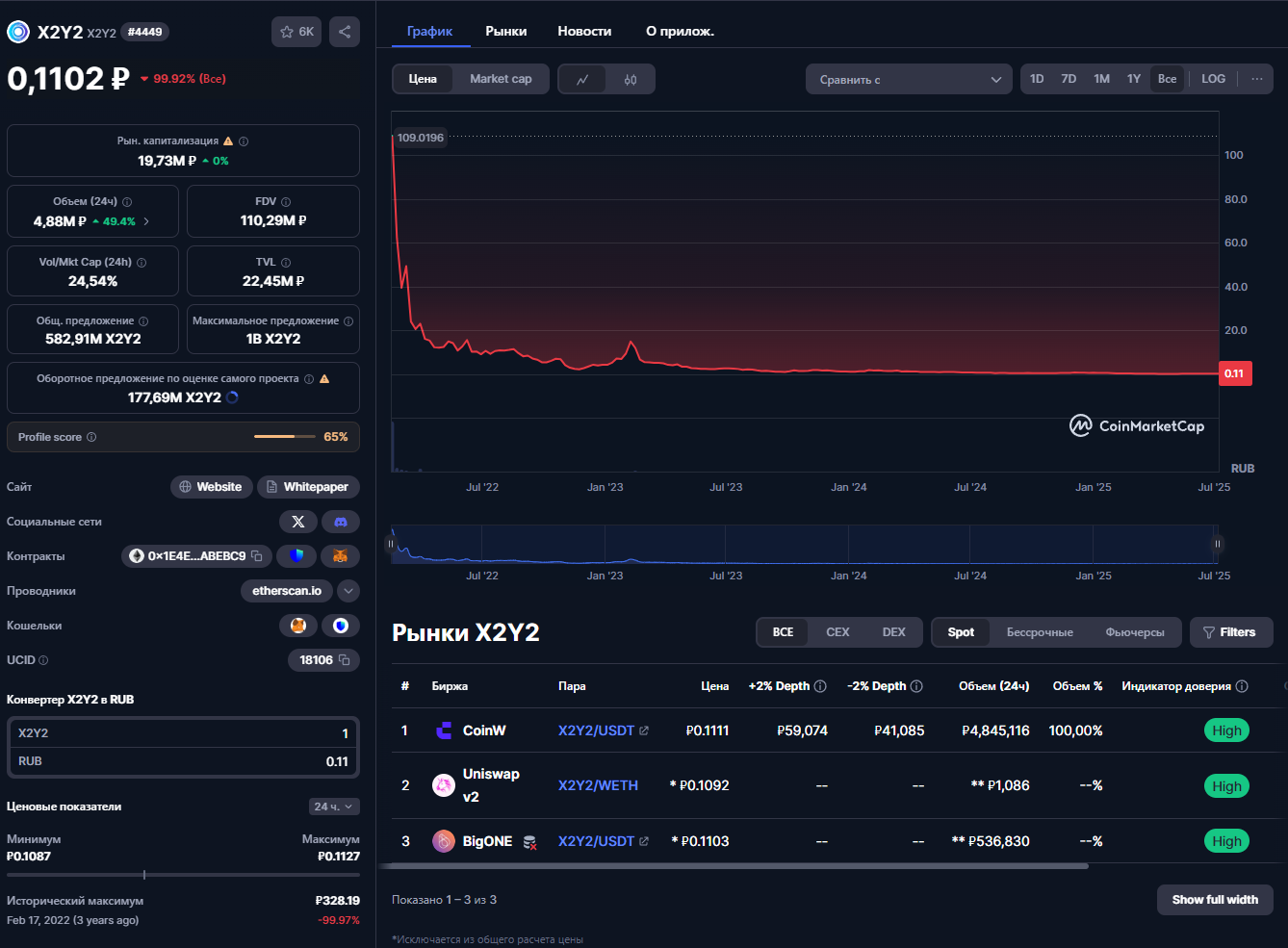Screen dimensions: 1288x948
Task: Click Show full width button
Action: click(1215, 900)
